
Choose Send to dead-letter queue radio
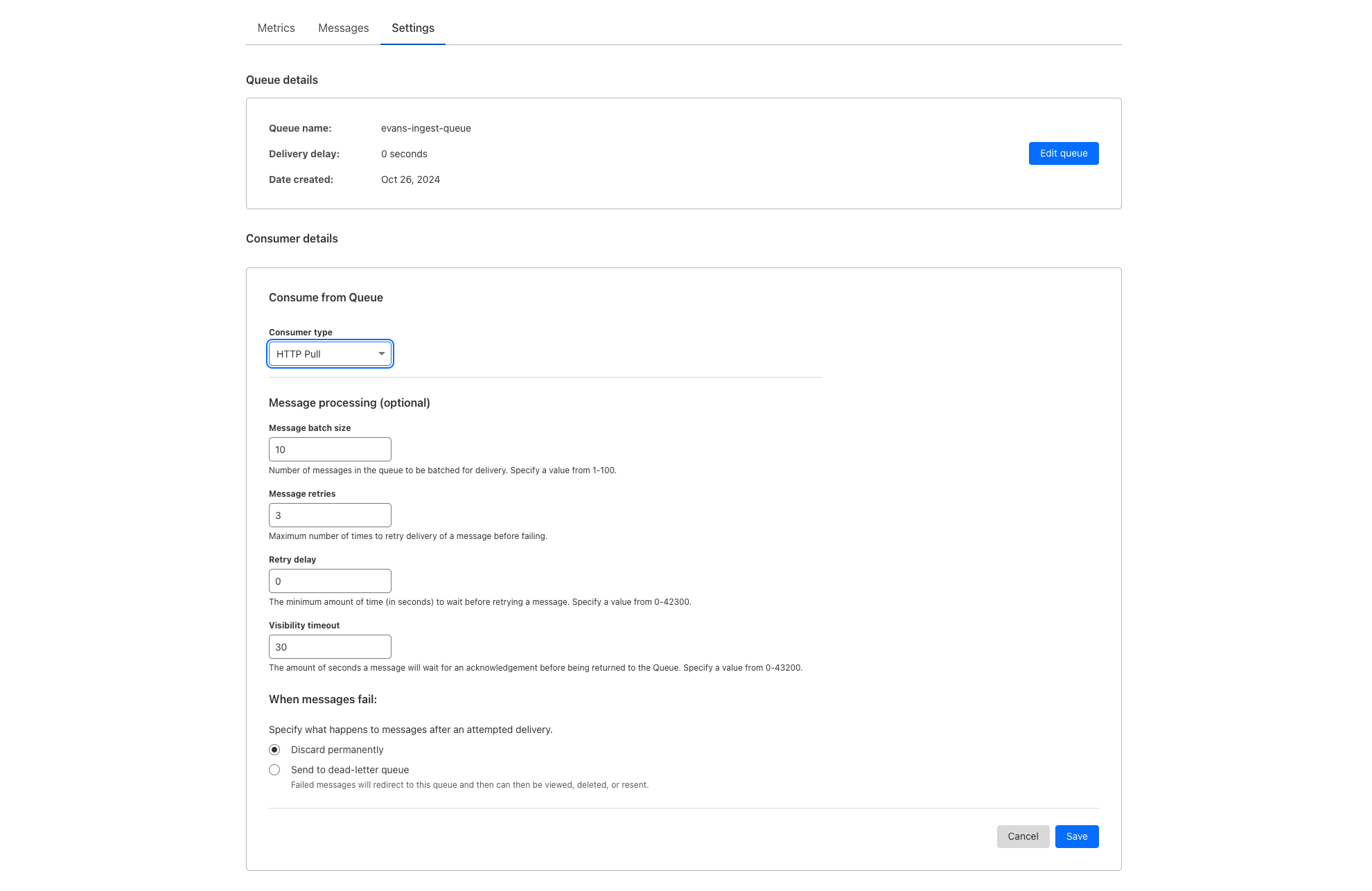pos(274,770)
